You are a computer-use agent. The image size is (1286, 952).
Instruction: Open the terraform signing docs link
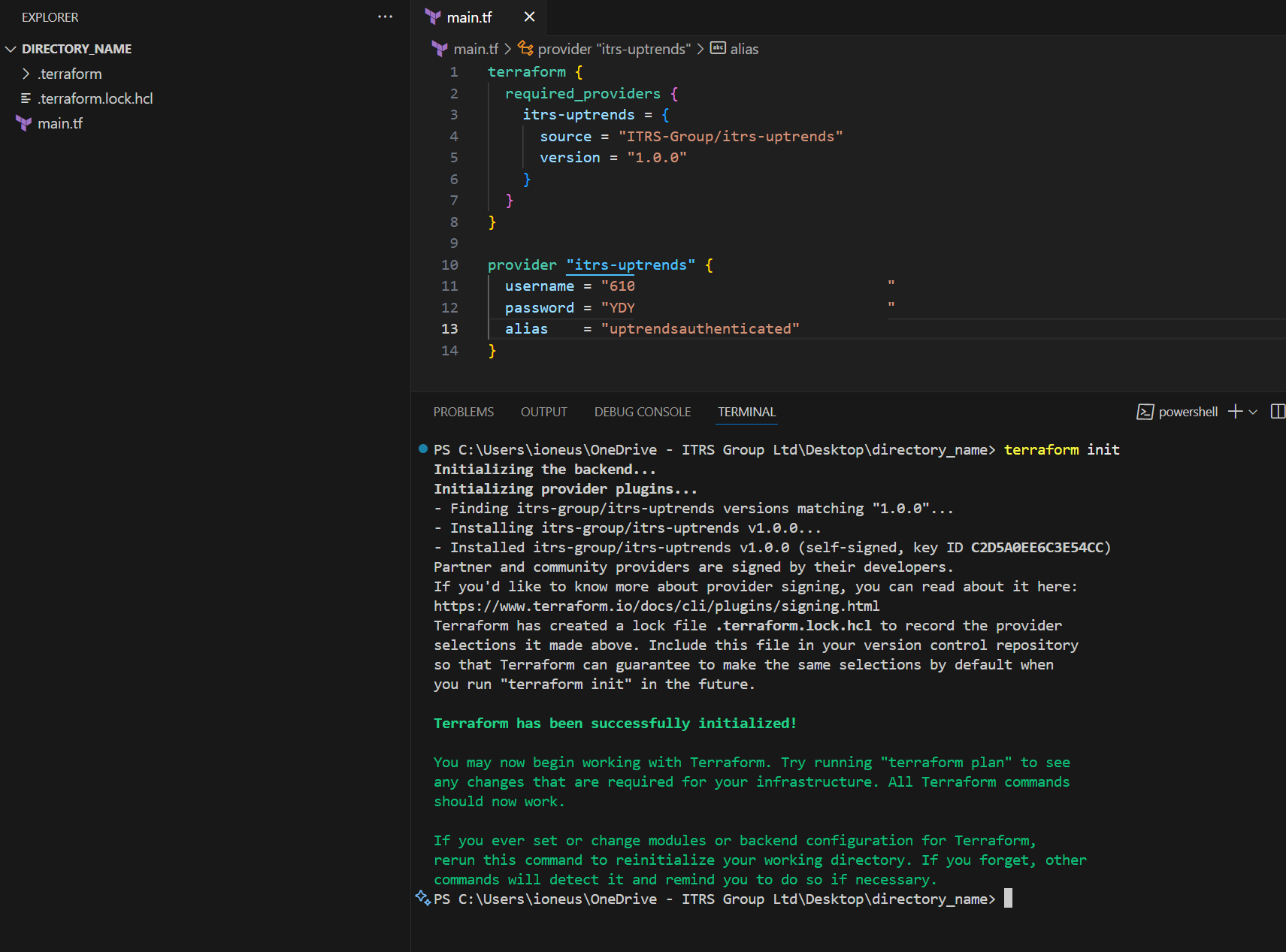(x=656, y=606)
